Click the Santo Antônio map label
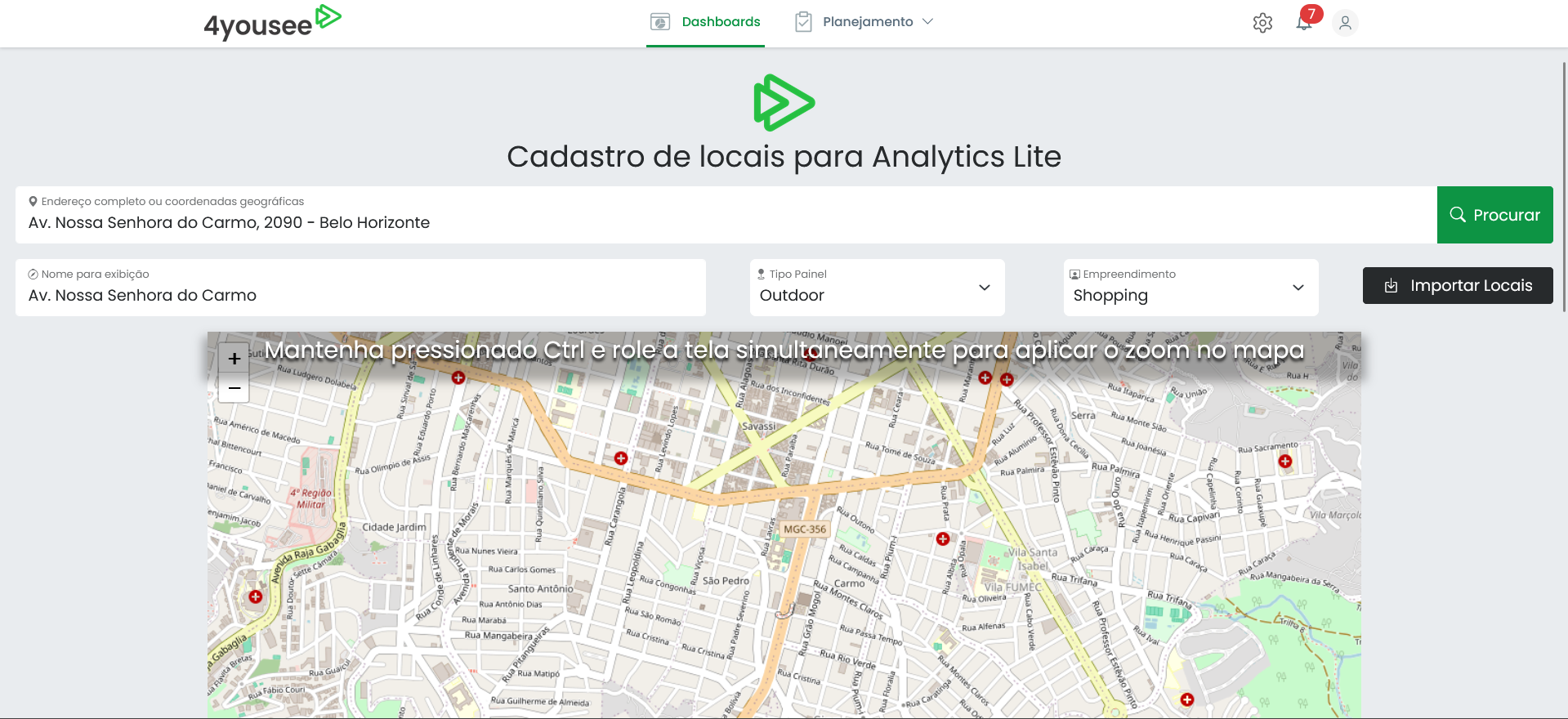 pos(540,588)
